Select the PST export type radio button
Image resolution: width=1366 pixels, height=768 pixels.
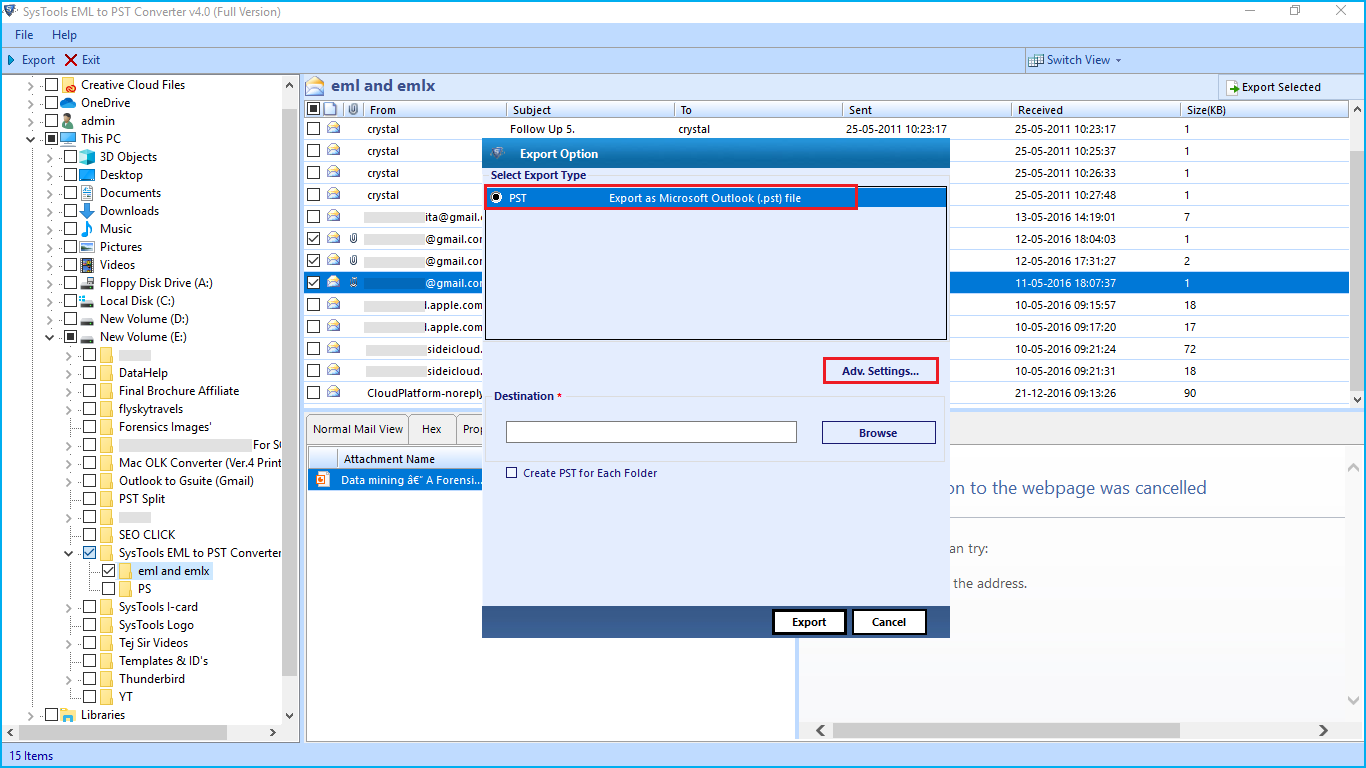tap(496, 198)
